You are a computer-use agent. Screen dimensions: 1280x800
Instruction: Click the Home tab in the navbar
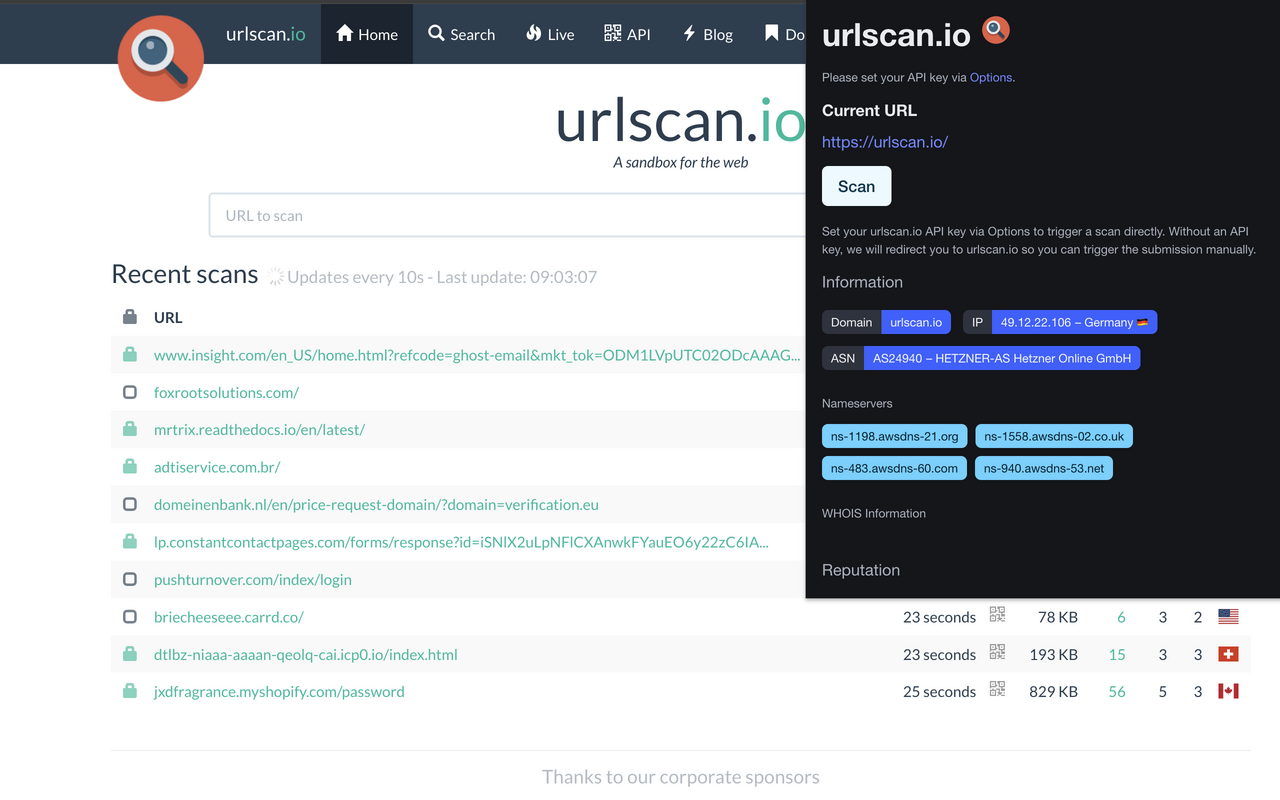click(366, 33)
